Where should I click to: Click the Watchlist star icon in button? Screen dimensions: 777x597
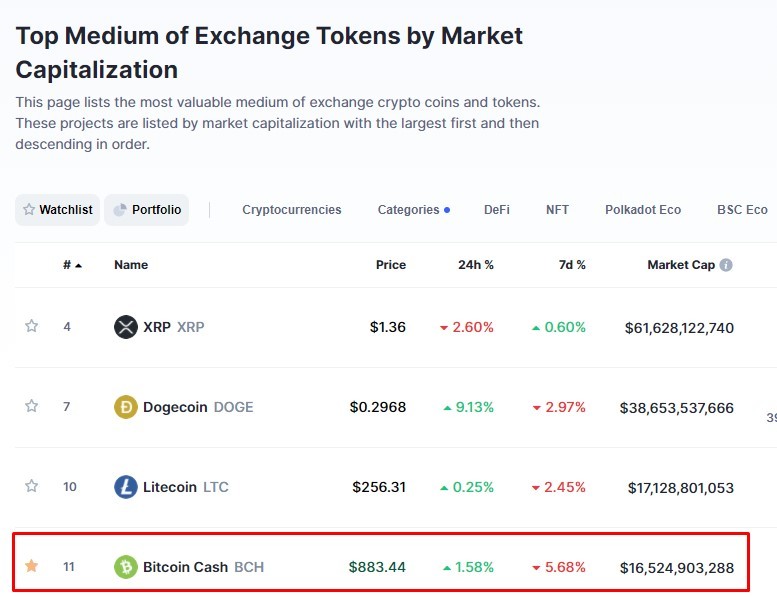click(x=29, y=210)
